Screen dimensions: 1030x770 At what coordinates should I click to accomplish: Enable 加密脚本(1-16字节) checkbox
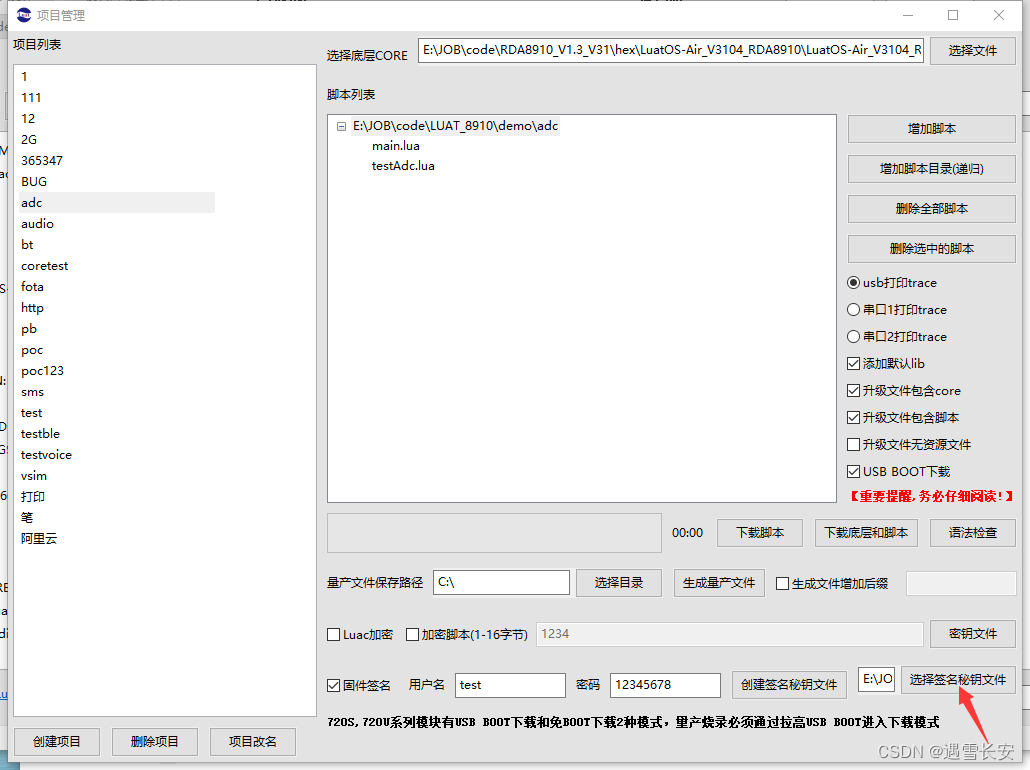(413, 635)
